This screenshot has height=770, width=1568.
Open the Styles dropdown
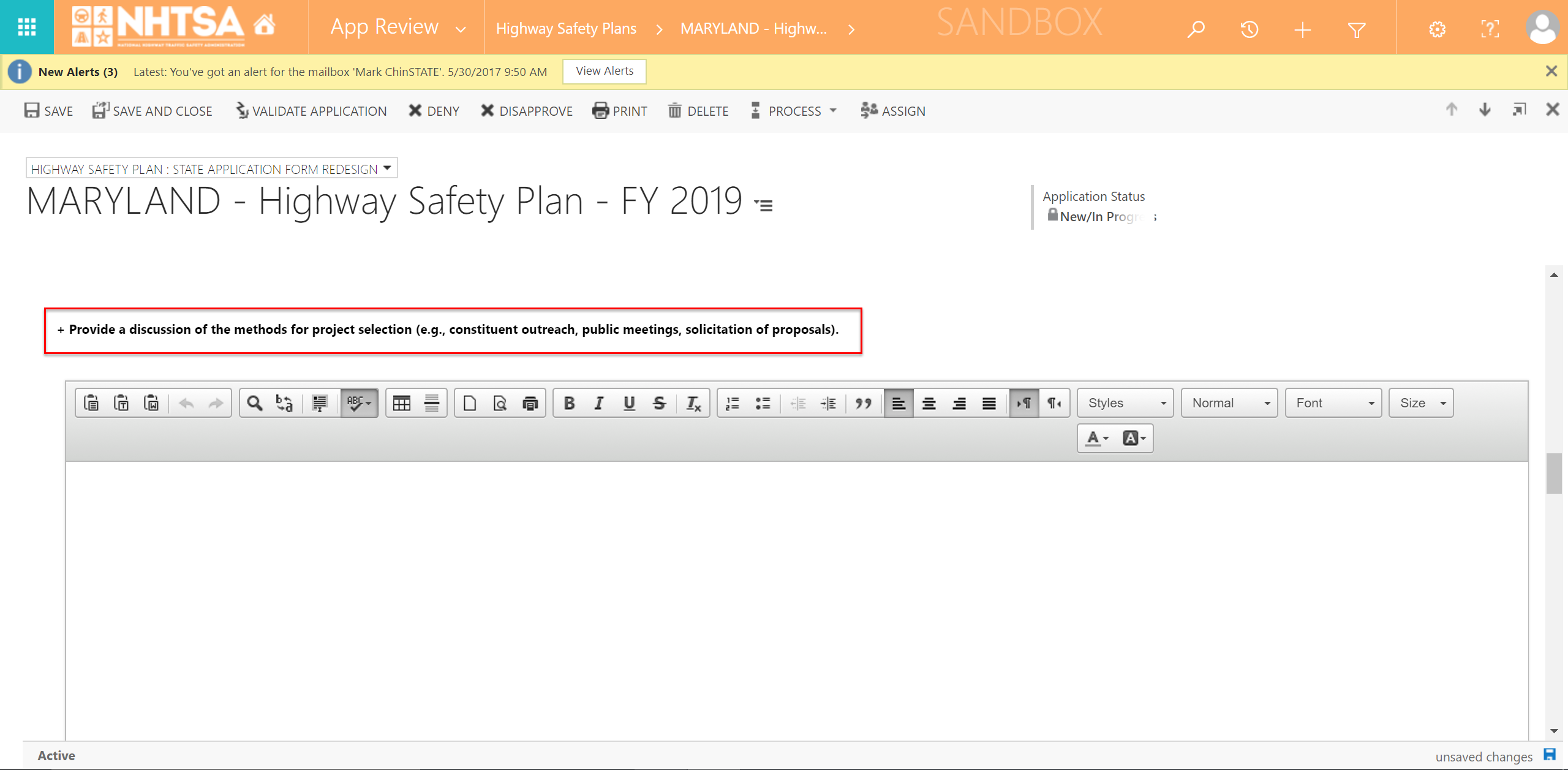(x=1125, y=403)
